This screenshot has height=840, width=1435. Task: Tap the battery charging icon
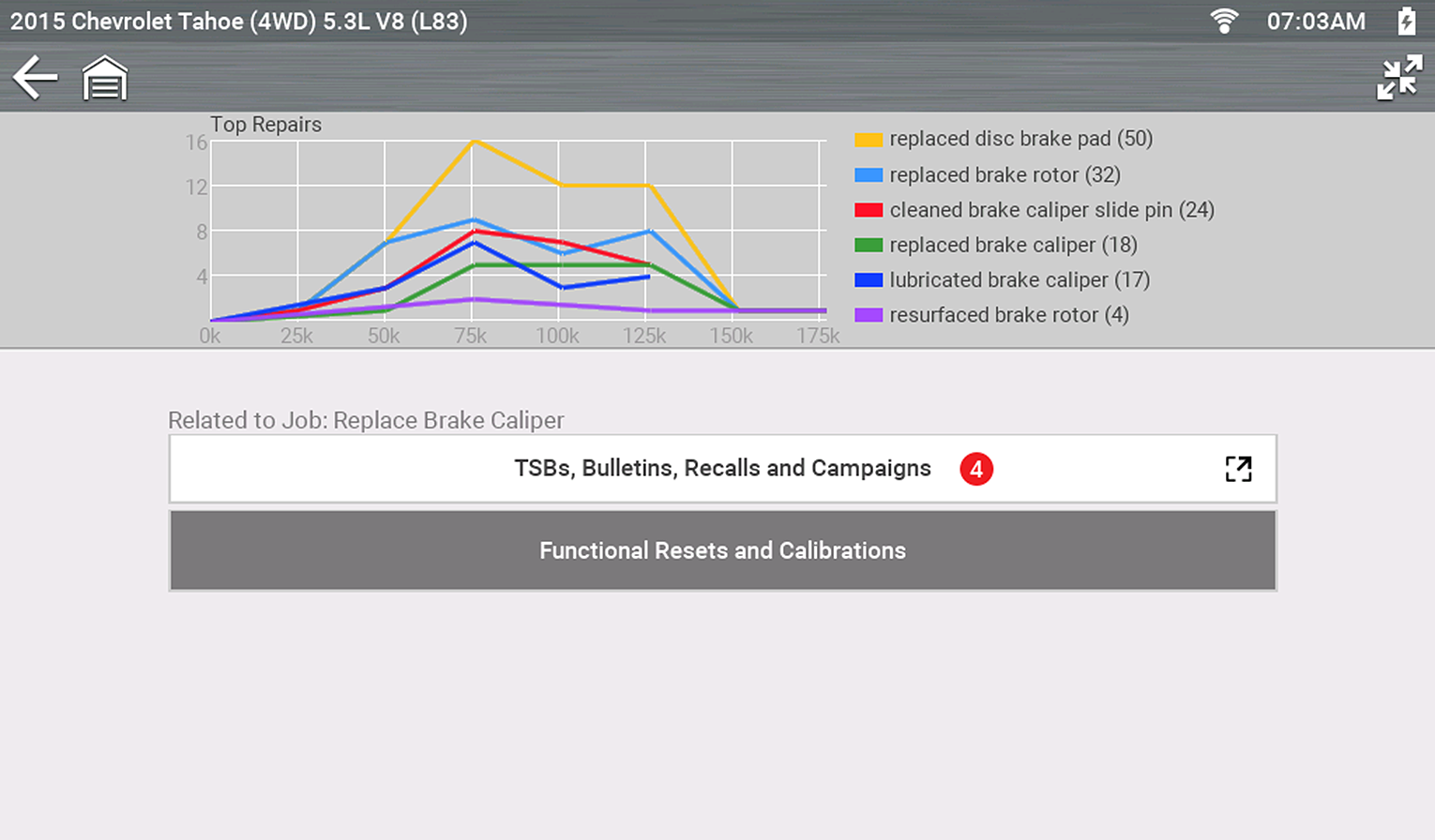(x=1406, y=21)
